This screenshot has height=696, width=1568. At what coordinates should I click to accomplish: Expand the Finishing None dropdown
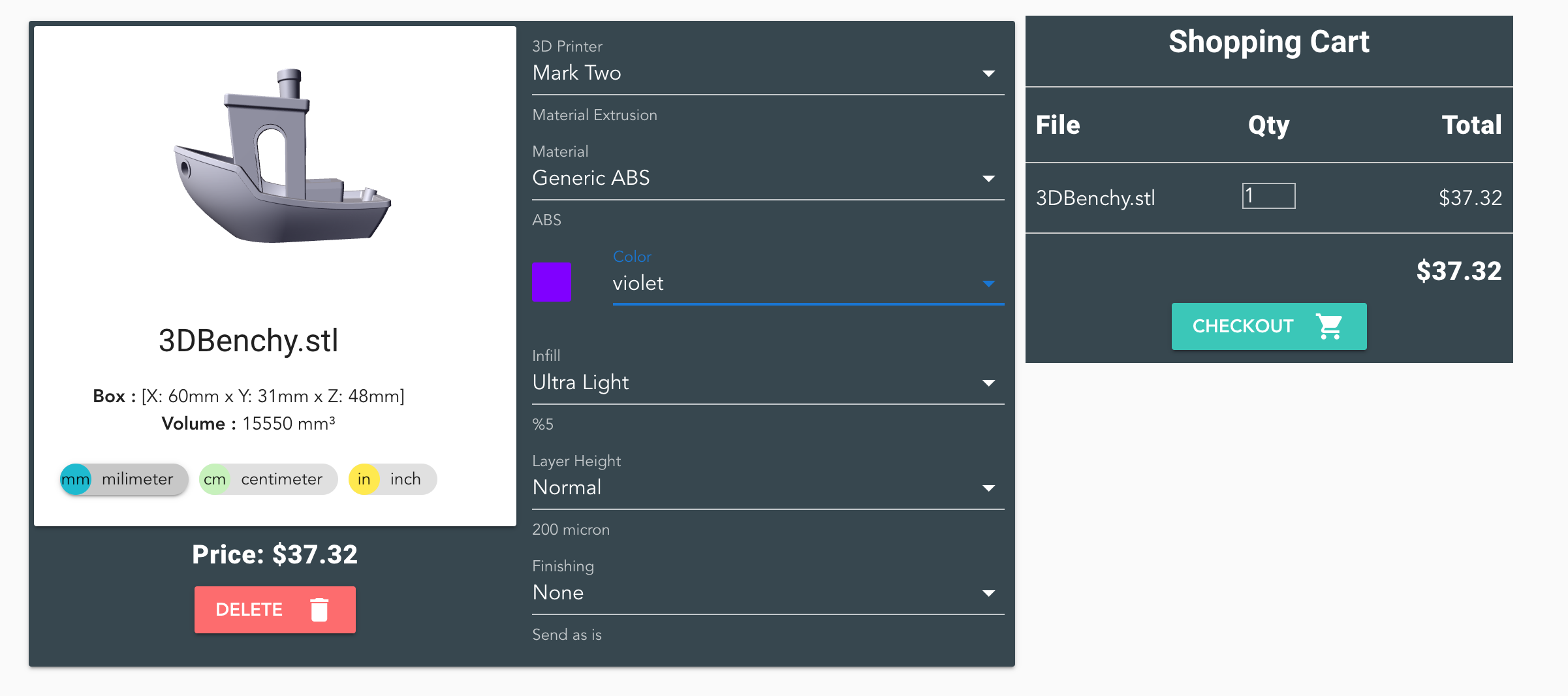pyautogui.click(x=767, y=593)
